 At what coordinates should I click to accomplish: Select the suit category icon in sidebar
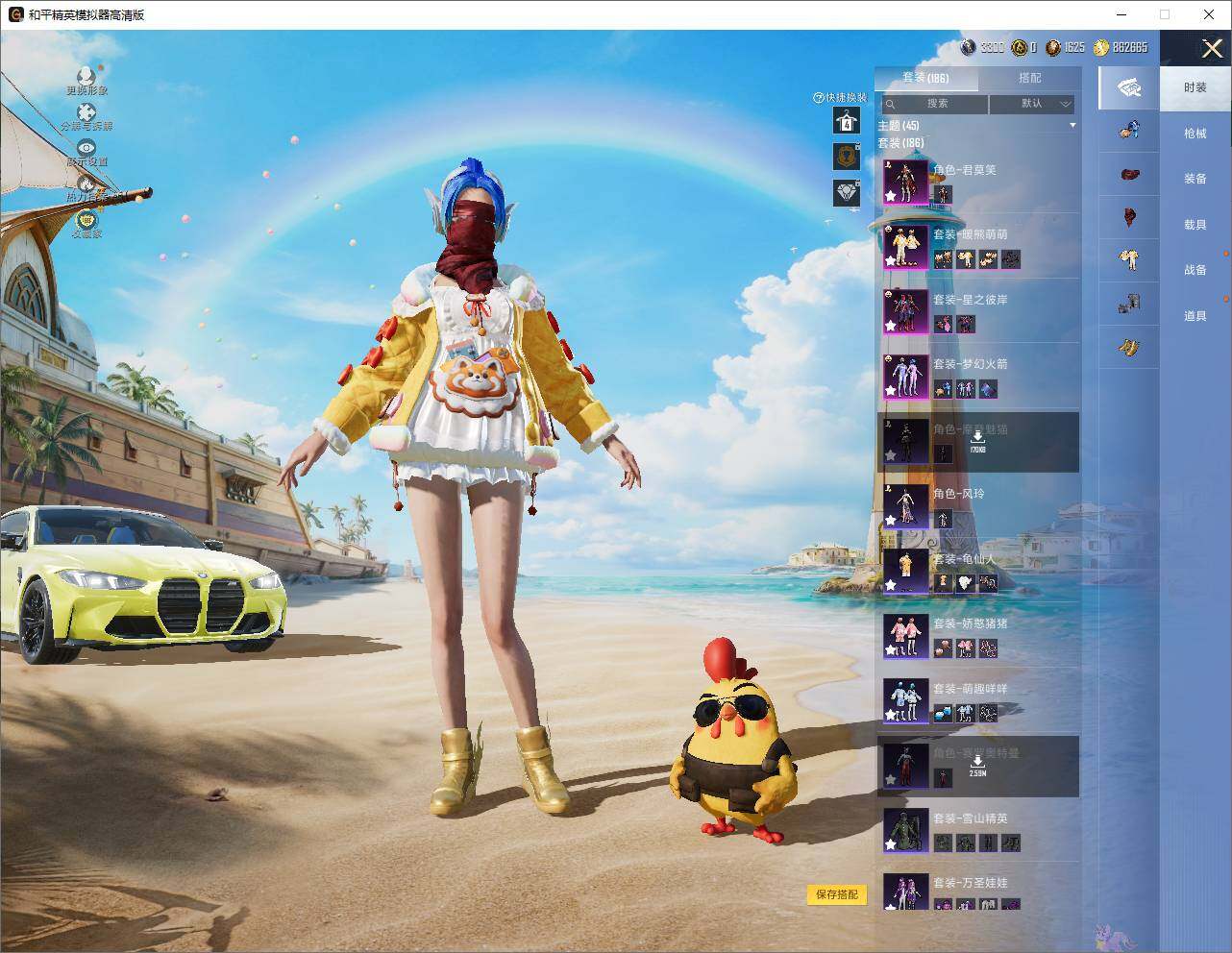pos(1129,257)
